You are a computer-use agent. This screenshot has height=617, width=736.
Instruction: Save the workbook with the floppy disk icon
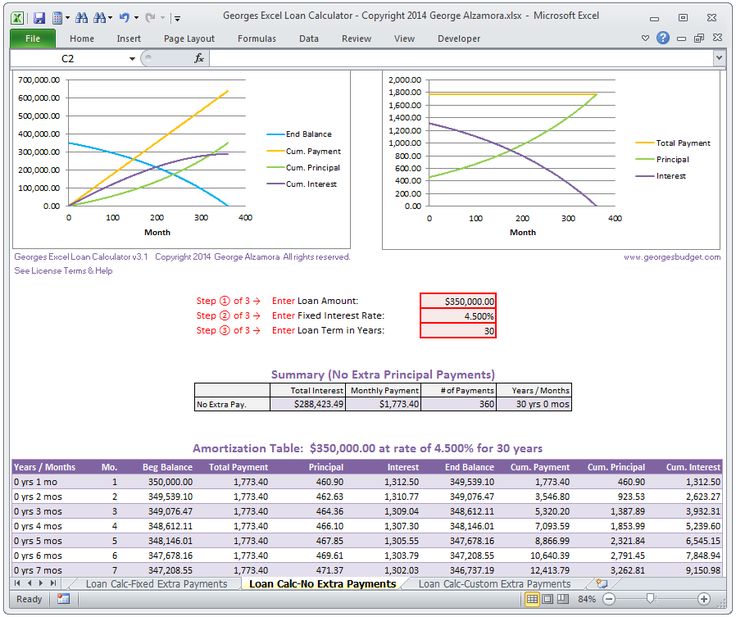(x=39, y=18)
